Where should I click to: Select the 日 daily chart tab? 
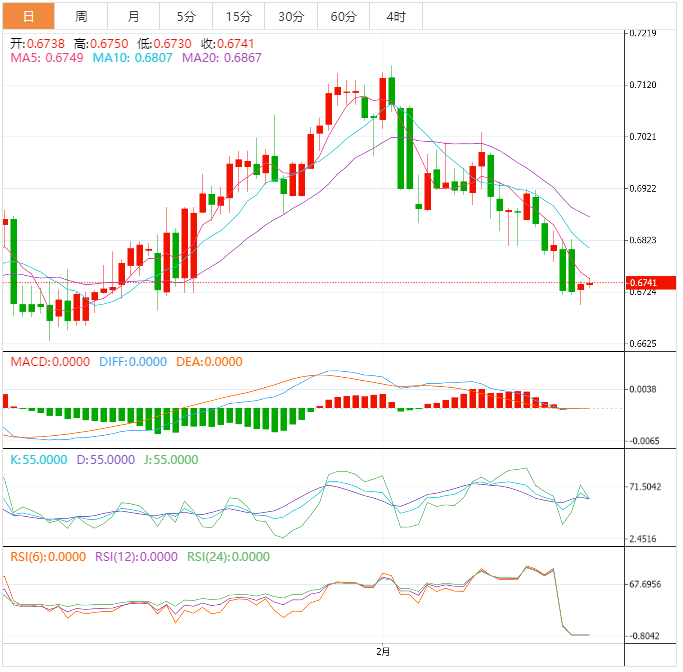click(29, 17)
